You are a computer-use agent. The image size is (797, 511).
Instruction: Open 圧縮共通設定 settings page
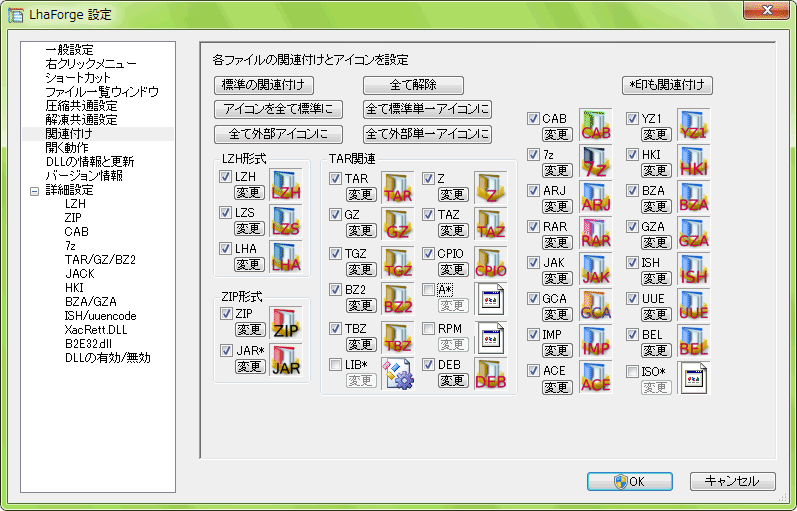[81, 106]
